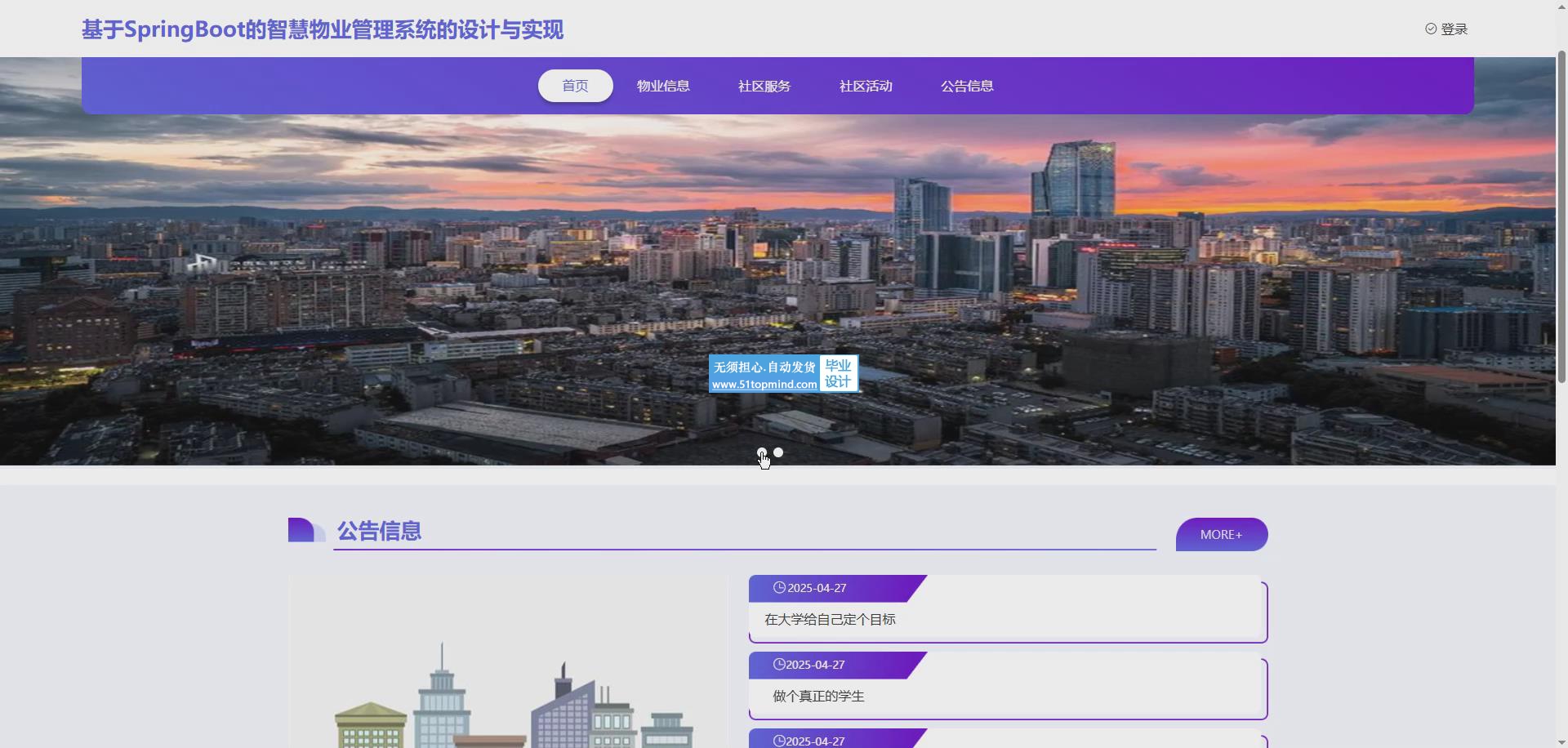Click the check-circle icon beside 登录

[x=1431, y=29]
